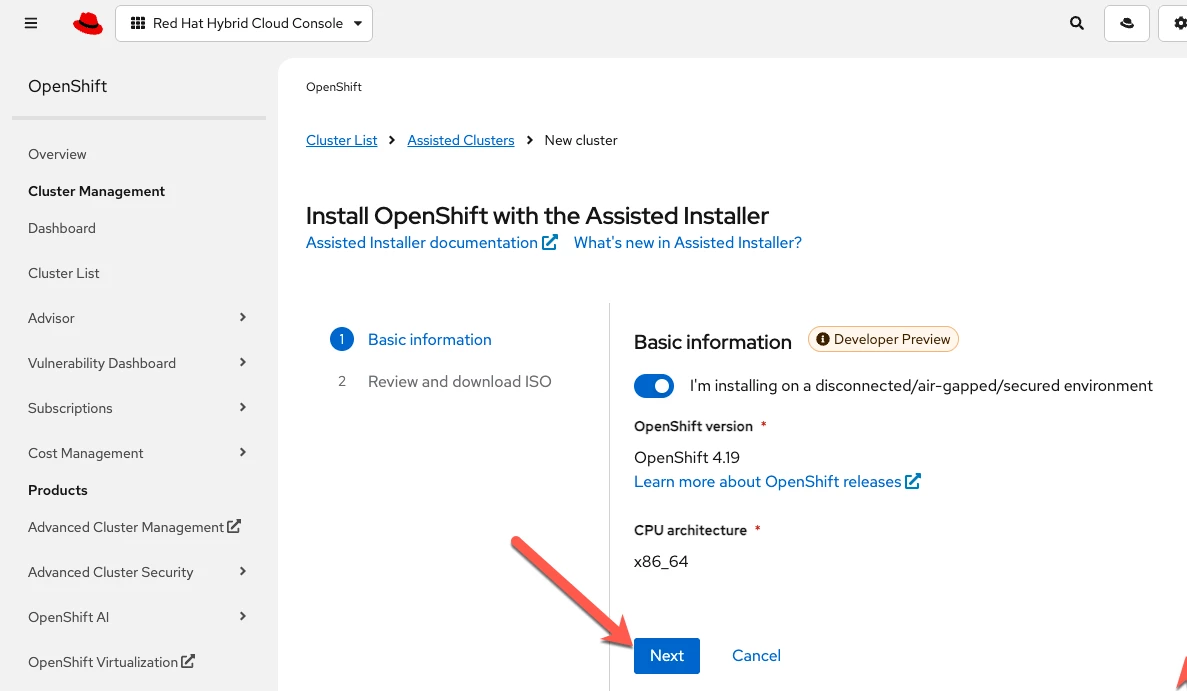1187x691 pixels.
Task: Select step 2 Review and download ISO
Action: [460, 381]
